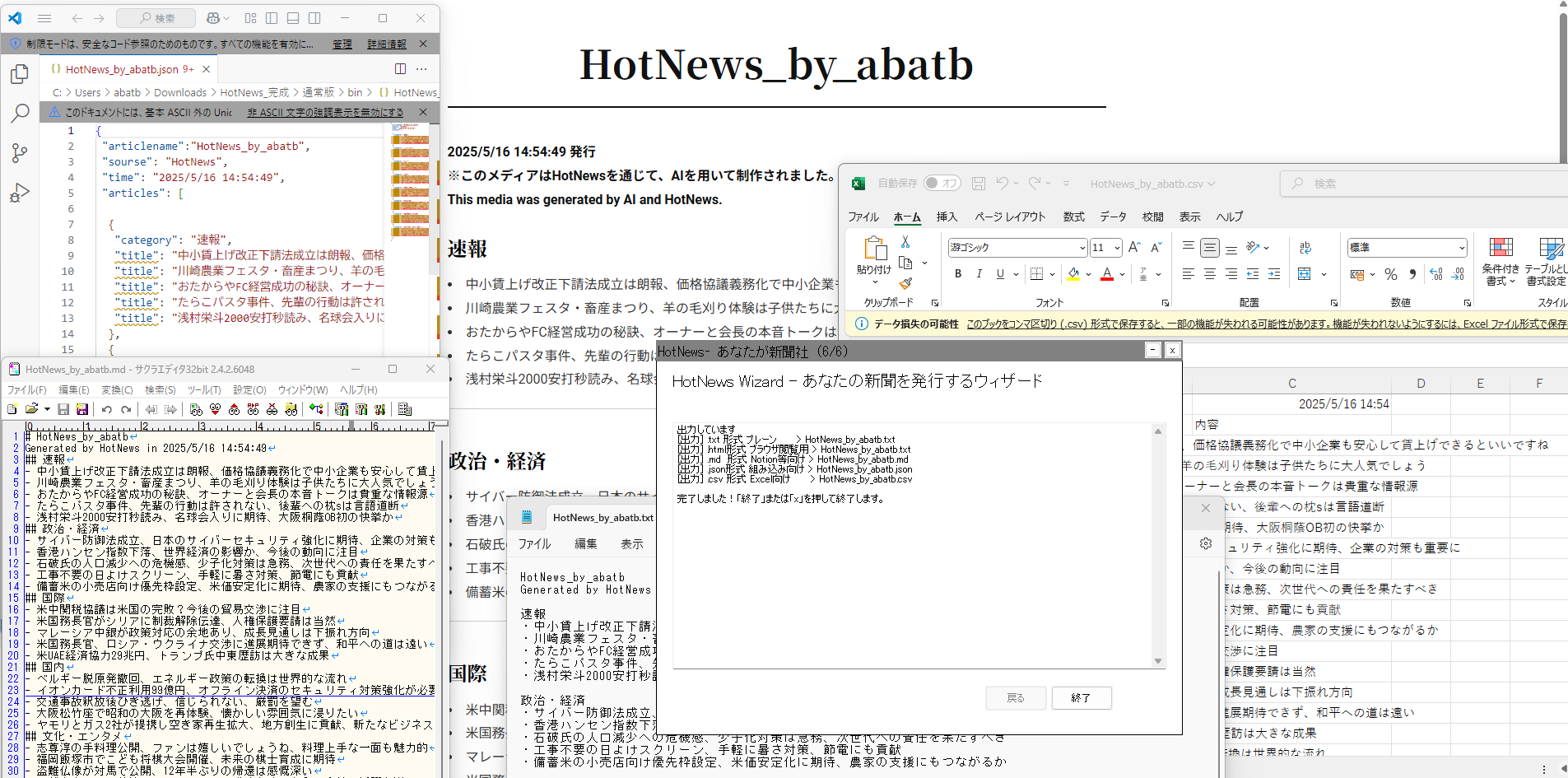
Task: Click Excel yellow fill color button
Action: click(1073, 273)
